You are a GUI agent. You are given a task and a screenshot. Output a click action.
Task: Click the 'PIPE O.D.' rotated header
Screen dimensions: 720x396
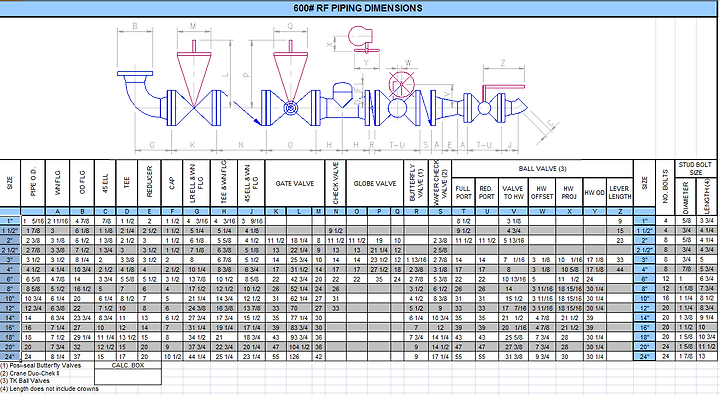[33, 183]
